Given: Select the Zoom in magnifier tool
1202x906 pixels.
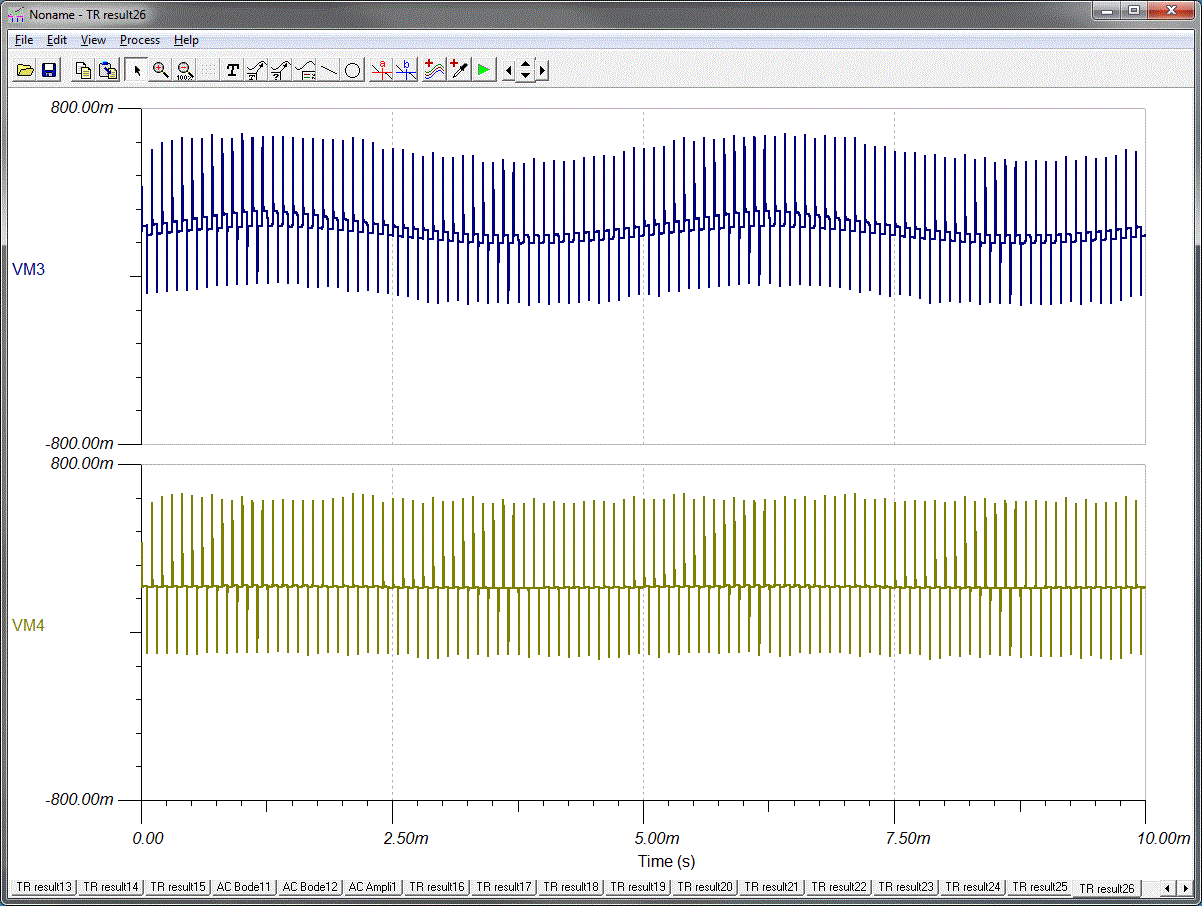Looking at the screenshot, I should click(x=160, y=70).
